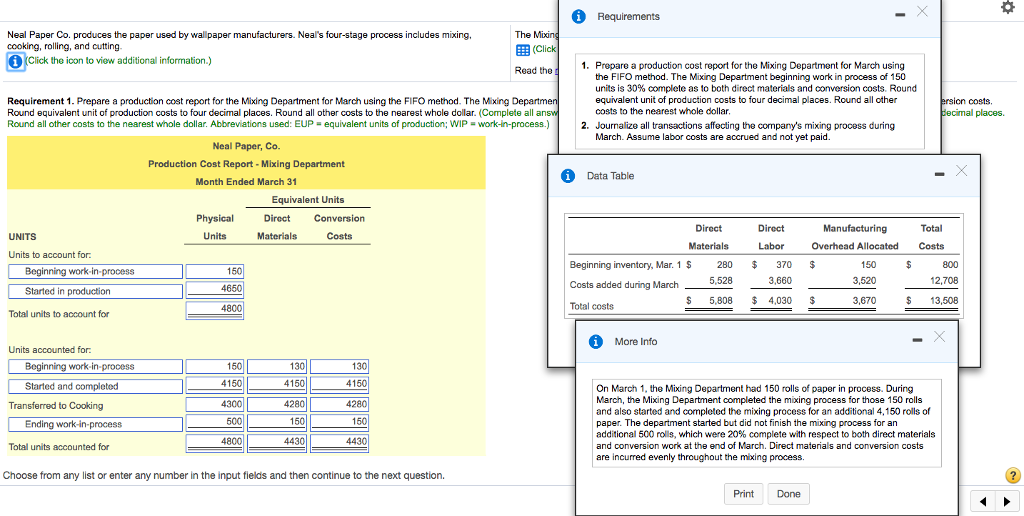This screenshot has height=516, width=1024.
Task: Select the started in production field 4650
Action: (x=215, y=288)
